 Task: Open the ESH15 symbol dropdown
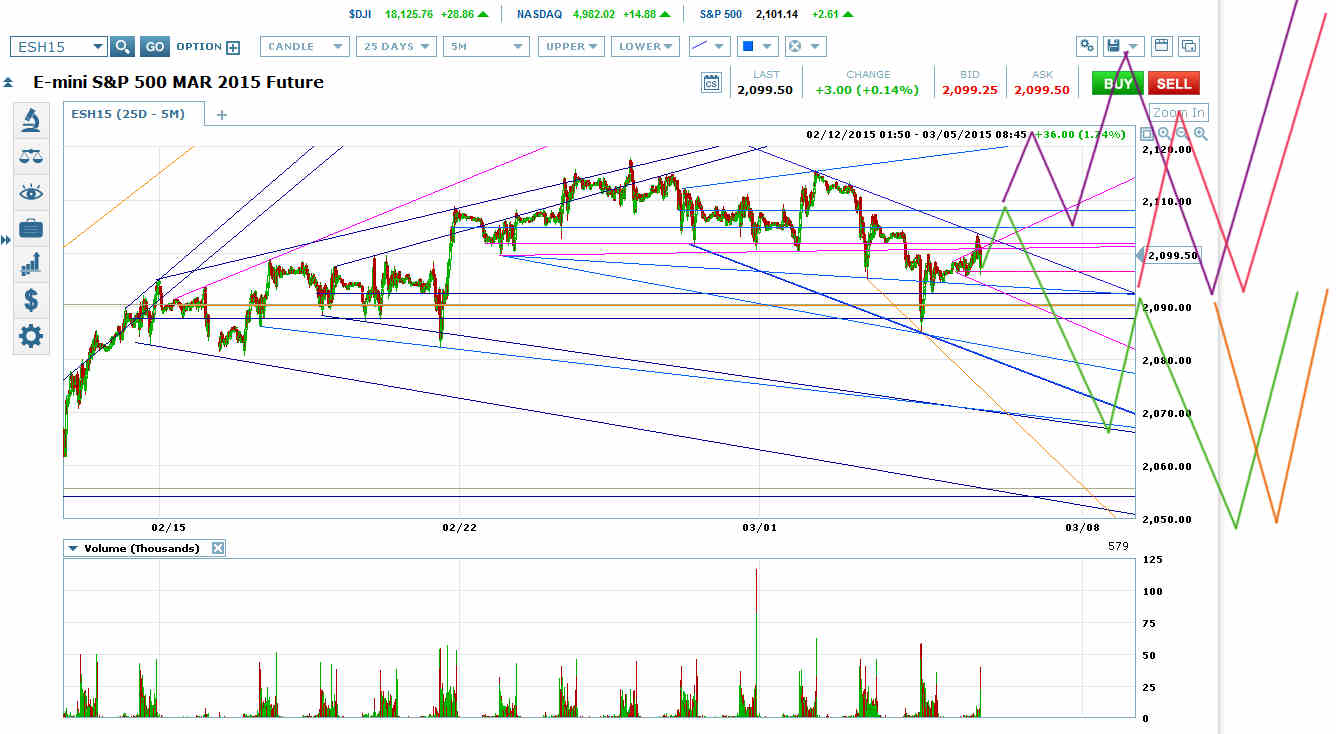click(x=58, y=46)
